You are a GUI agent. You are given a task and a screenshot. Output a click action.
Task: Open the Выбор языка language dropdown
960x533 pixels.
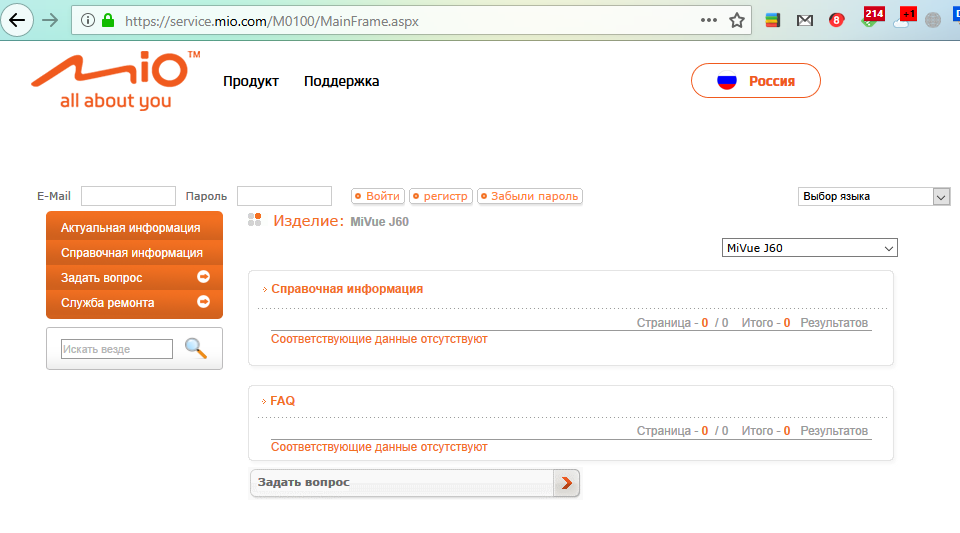coord(873,196)
